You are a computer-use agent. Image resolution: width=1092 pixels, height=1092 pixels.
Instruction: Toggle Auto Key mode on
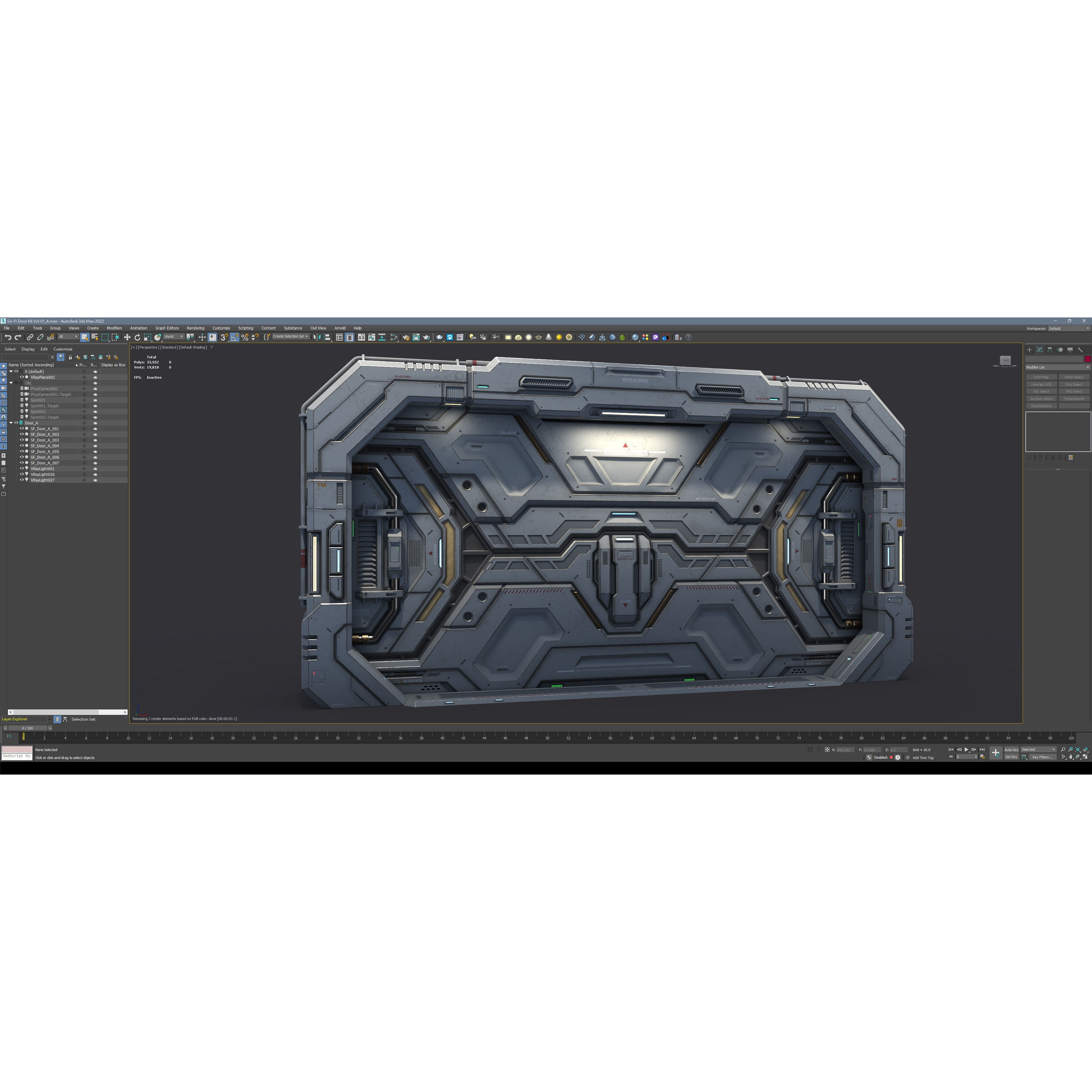1011,749
